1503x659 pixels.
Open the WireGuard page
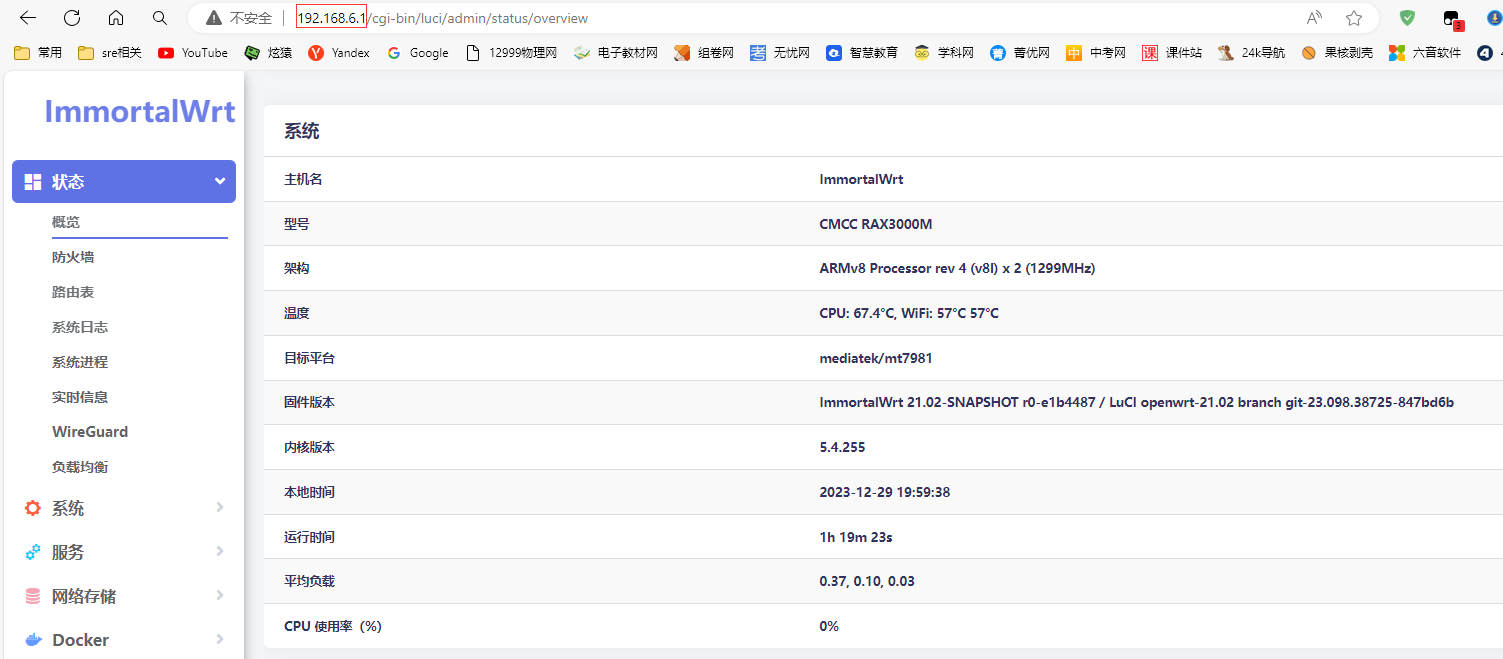(87, 431)
